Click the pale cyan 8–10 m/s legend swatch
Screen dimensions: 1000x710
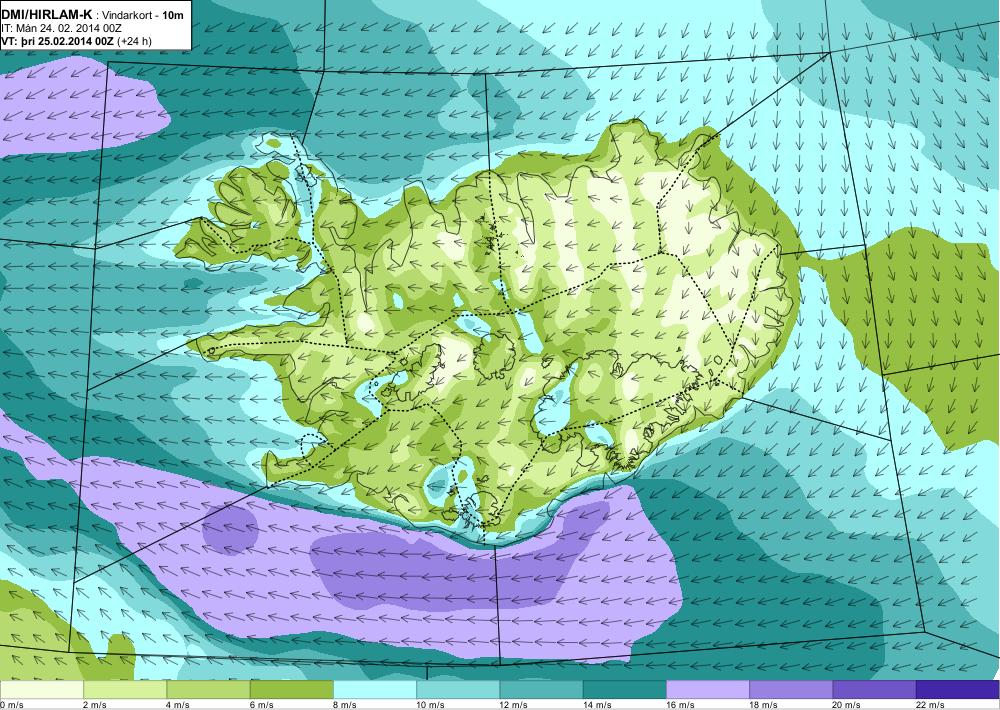click(375, 690)
